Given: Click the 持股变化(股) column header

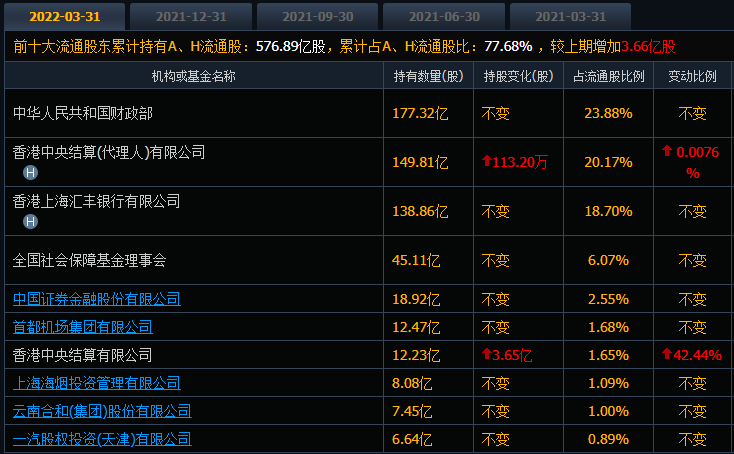Looking at the screenshot, I should click(x=518, y=76).
